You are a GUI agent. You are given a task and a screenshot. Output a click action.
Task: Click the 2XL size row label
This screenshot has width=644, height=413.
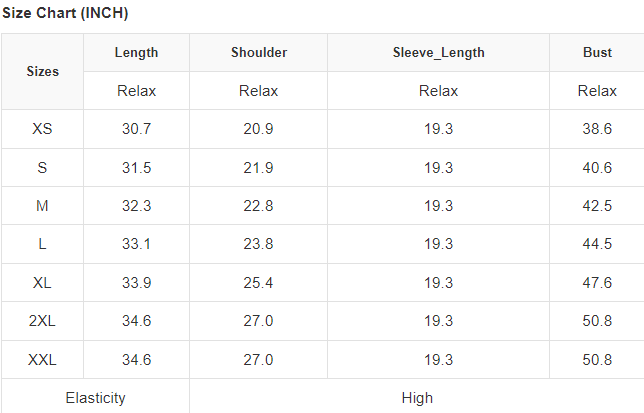tap(42, 321)
